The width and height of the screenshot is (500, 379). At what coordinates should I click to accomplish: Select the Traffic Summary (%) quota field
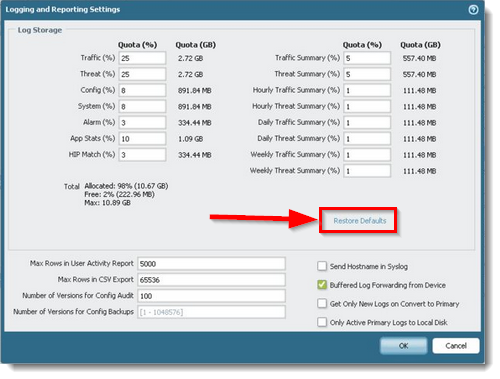tap(367, 58)
